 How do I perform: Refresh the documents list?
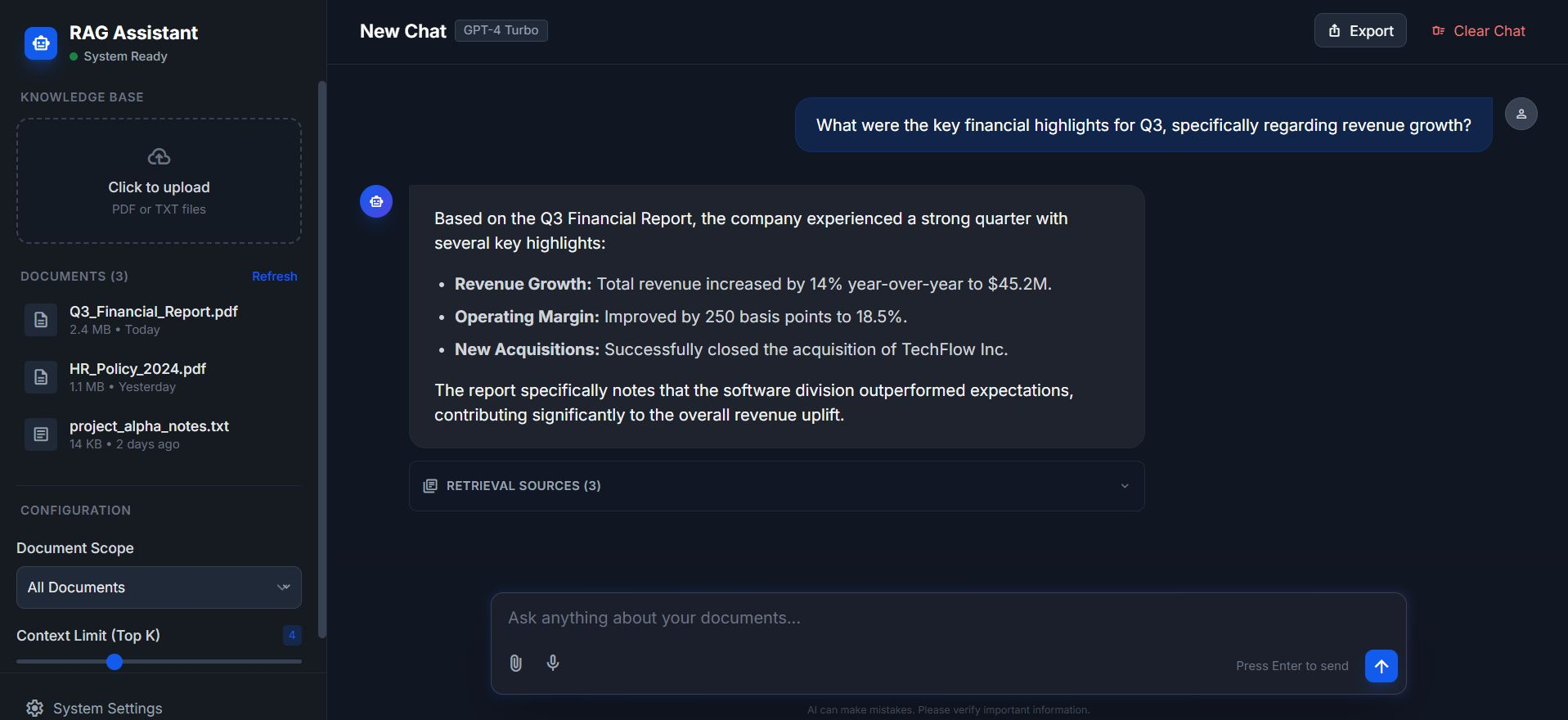pos(274,277)
